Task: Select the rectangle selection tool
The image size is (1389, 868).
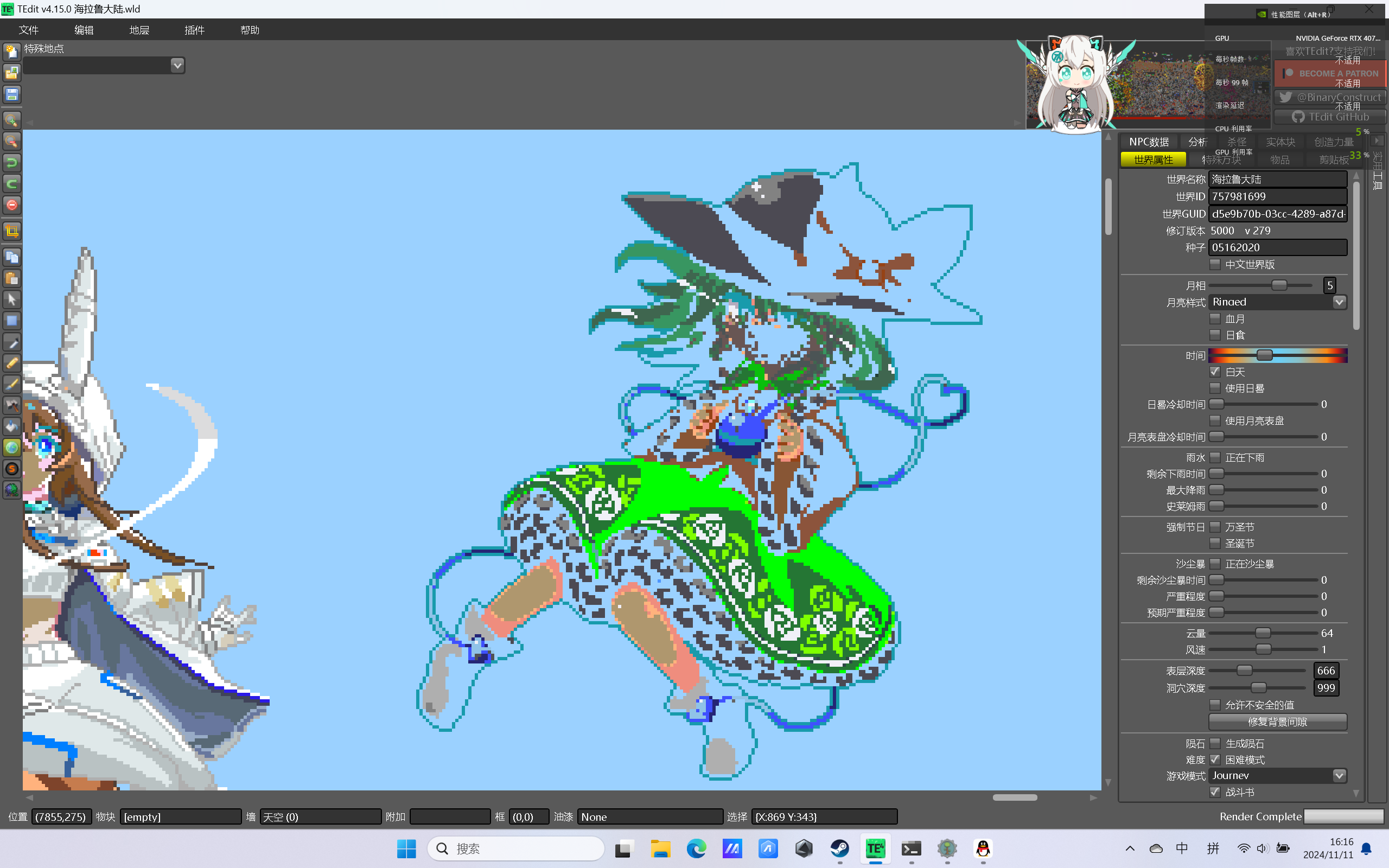Action: point(11,321)
